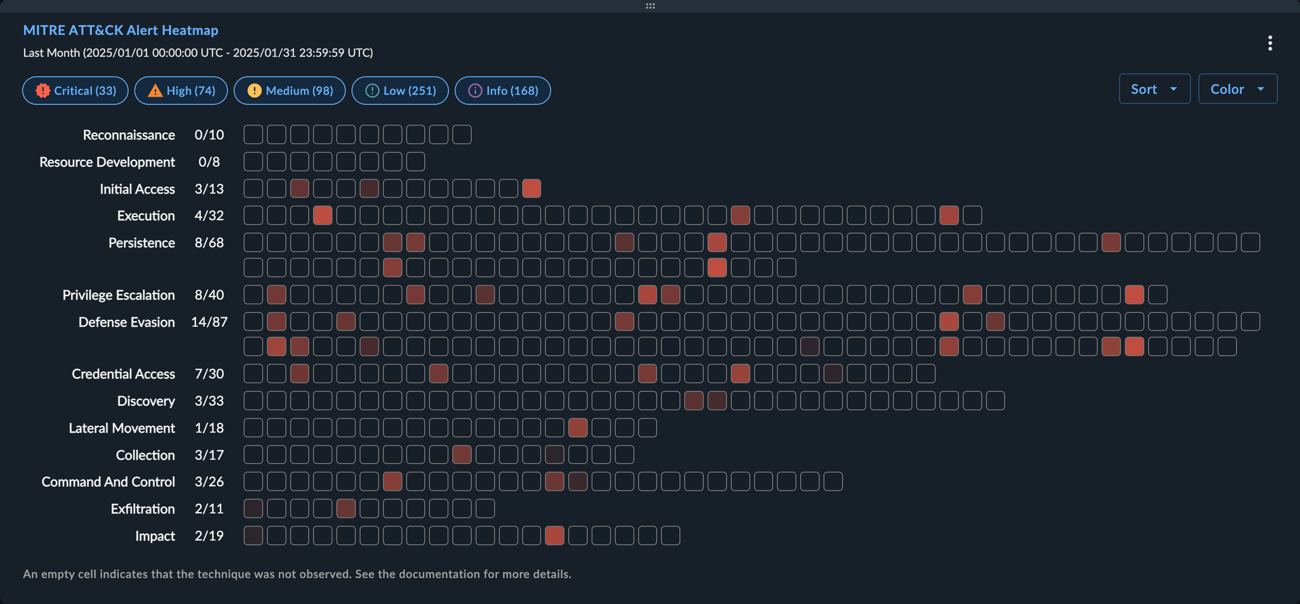
Task: Click the Persistence tactic label
Action: [142, 243]
